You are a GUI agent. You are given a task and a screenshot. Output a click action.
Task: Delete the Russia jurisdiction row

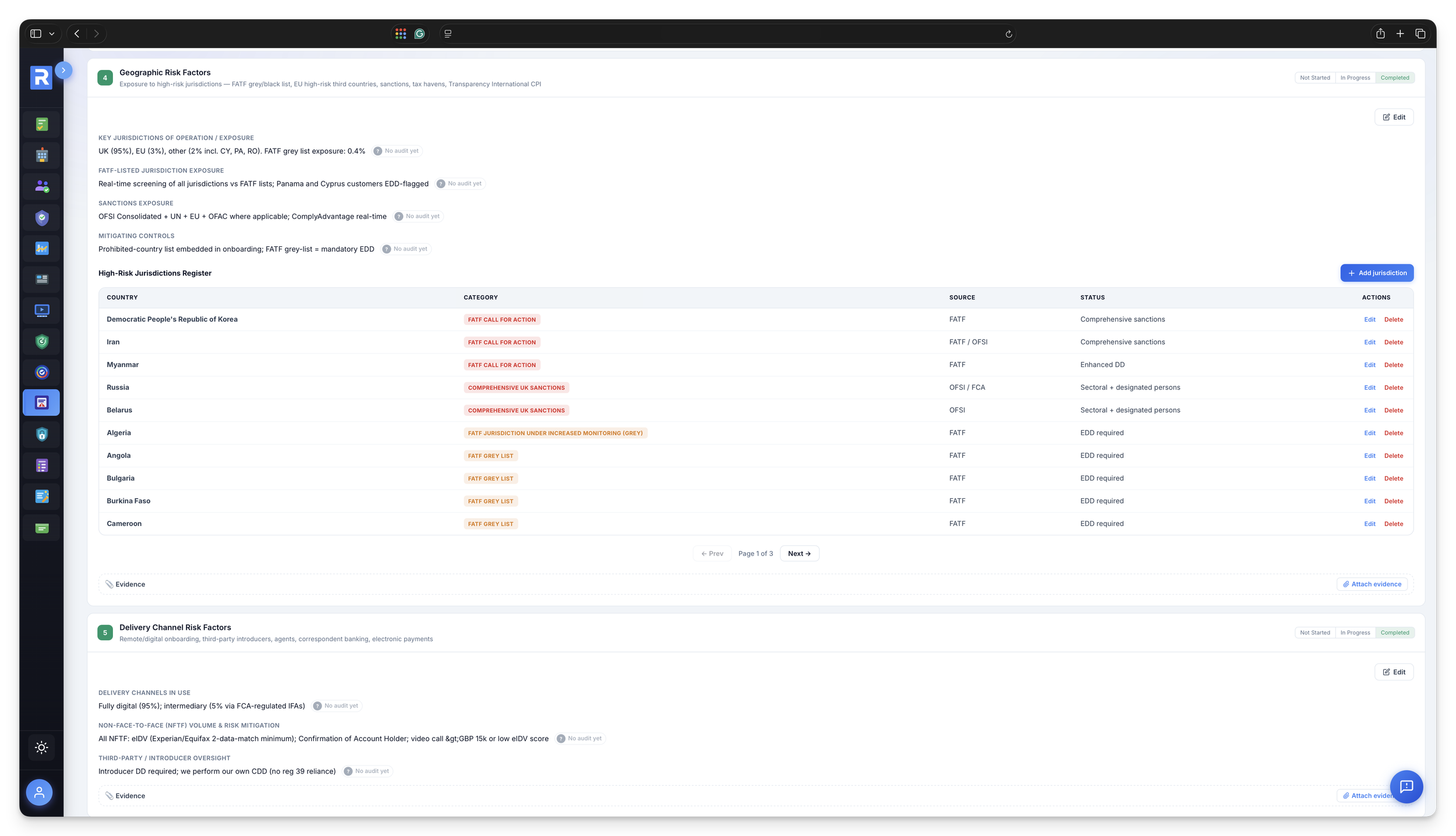[x=1393, y=387]
